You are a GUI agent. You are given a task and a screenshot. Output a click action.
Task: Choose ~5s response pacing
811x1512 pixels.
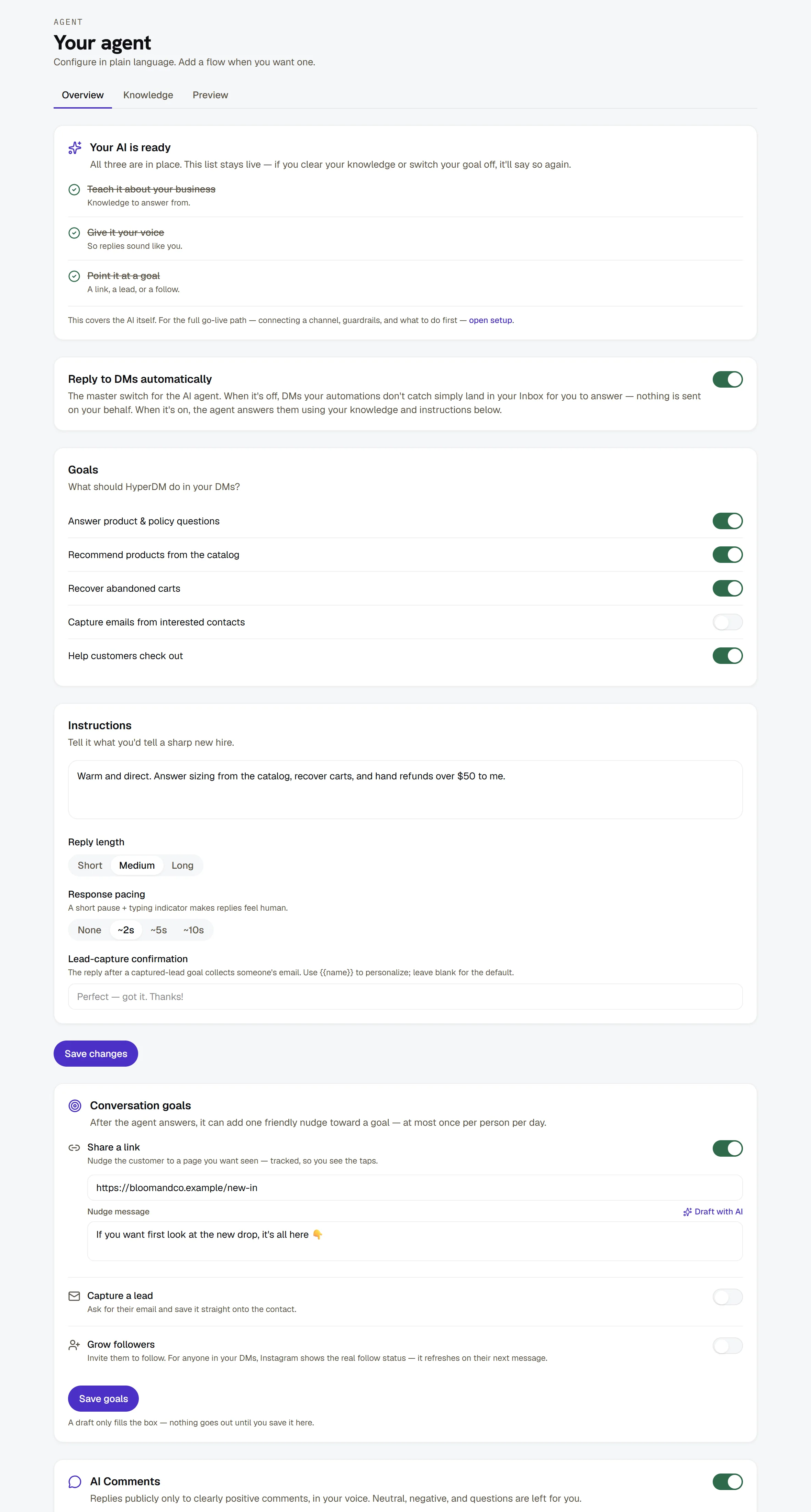(x=158, y=930)
